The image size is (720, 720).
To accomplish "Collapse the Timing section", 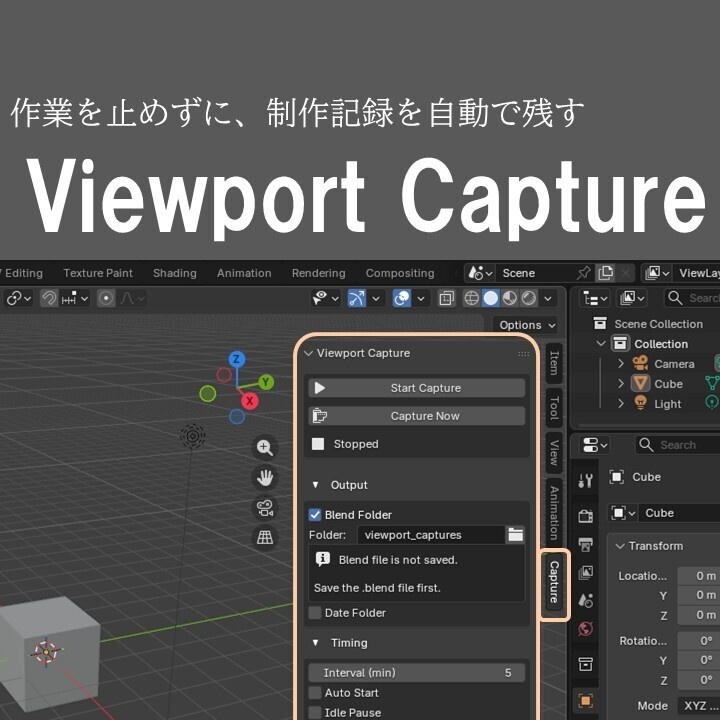I will coord(315,643).
